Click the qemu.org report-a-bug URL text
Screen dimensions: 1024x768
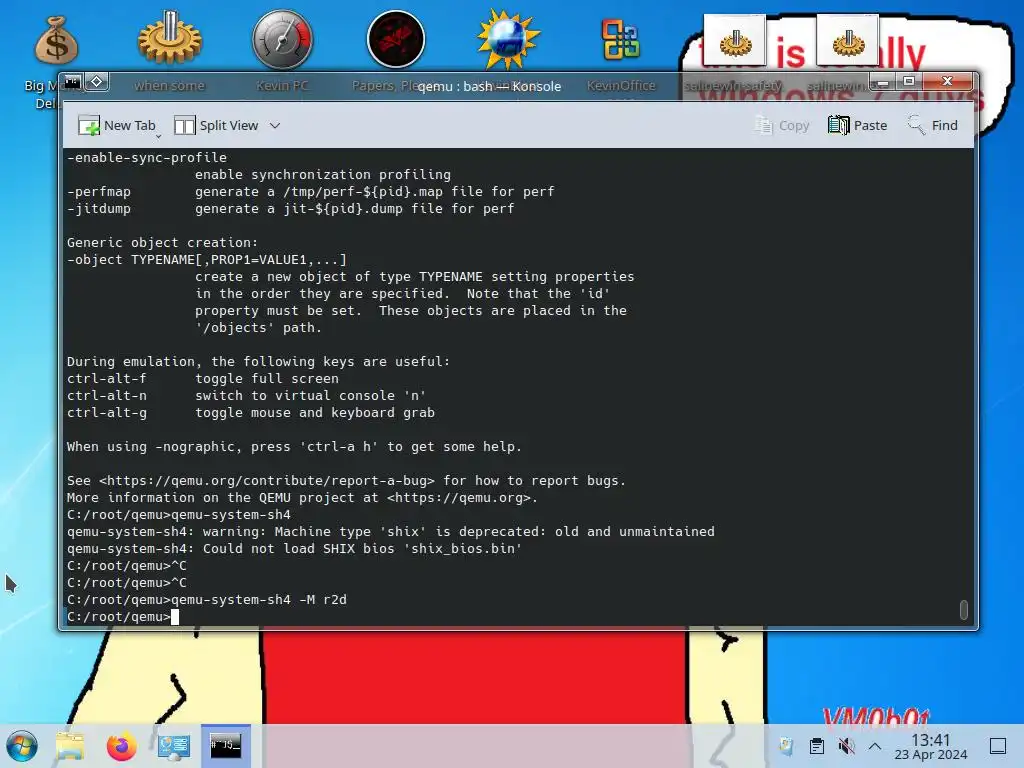pyautogui.click(x=266, y=481)
